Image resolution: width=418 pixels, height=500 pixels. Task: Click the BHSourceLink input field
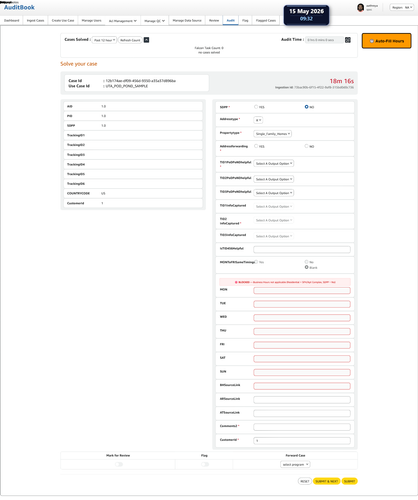pos(302,386)
